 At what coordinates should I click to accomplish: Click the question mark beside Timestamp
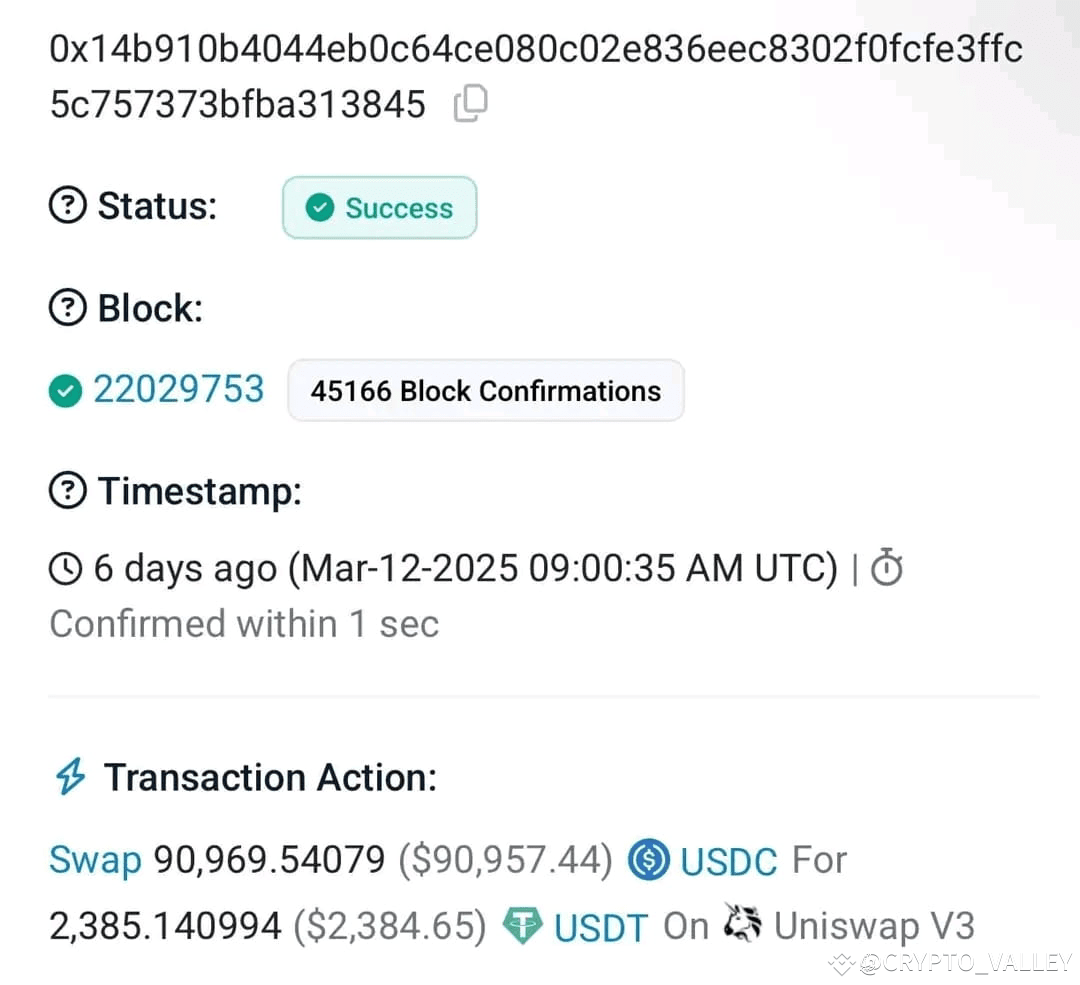[x=66, y=490]
